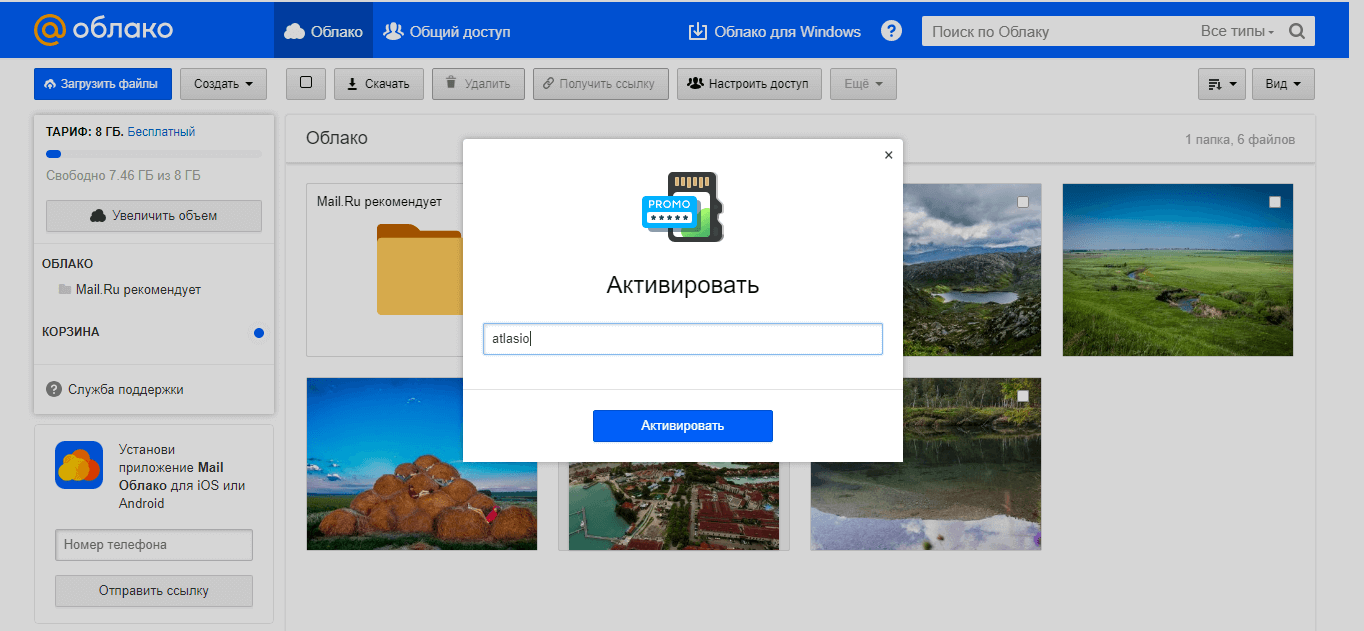Click the blue dot next to Корзина
This screenshot has height=631, width=1364.
click(259, 332)
